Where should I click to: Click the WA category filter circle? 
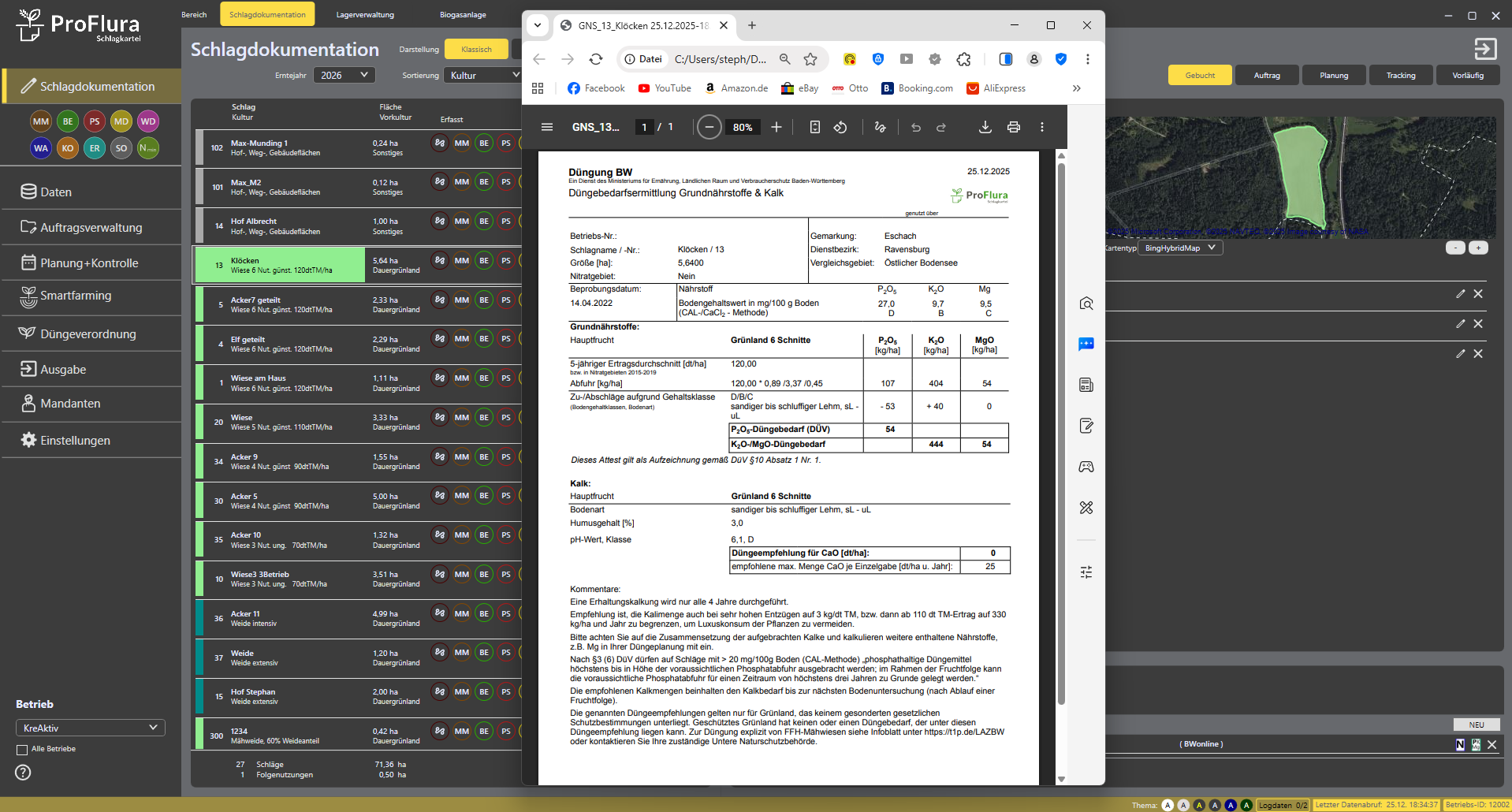[x=41, y=148]
